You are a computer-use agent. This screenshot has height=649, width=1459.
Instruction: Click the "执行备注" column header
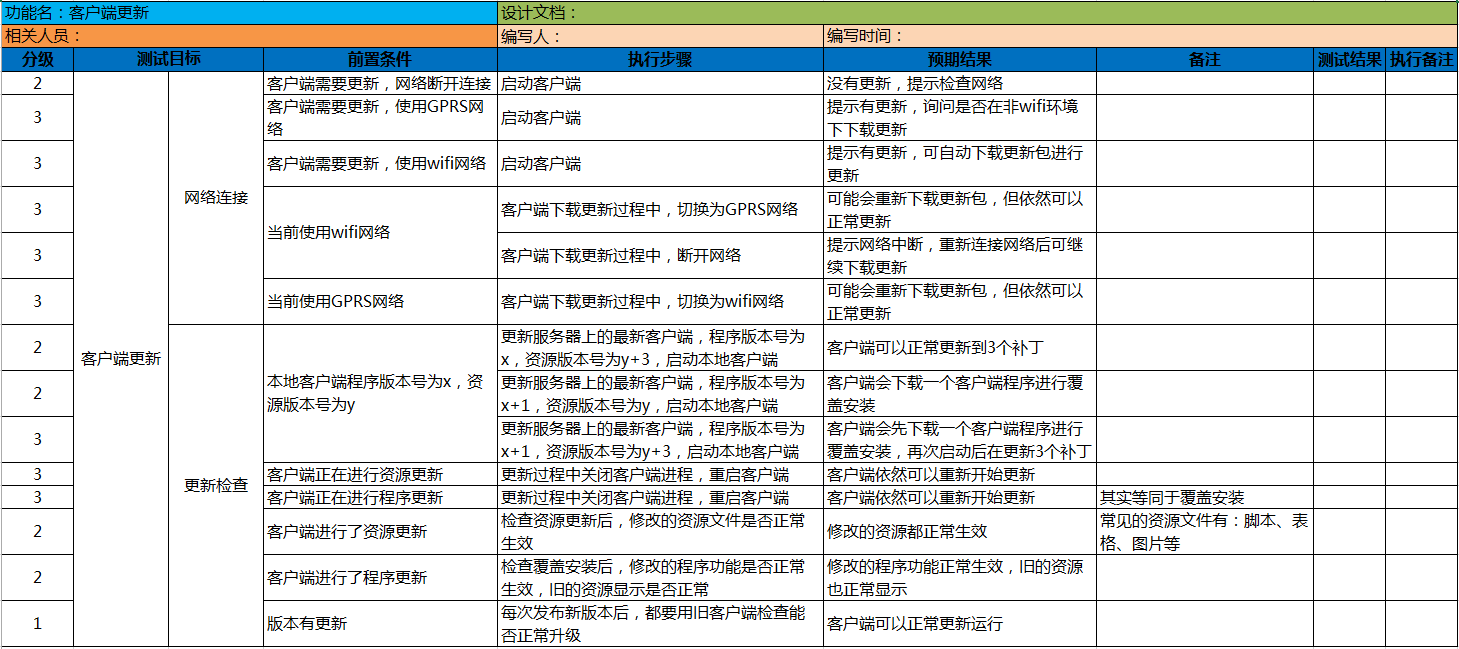point(1421,59)
